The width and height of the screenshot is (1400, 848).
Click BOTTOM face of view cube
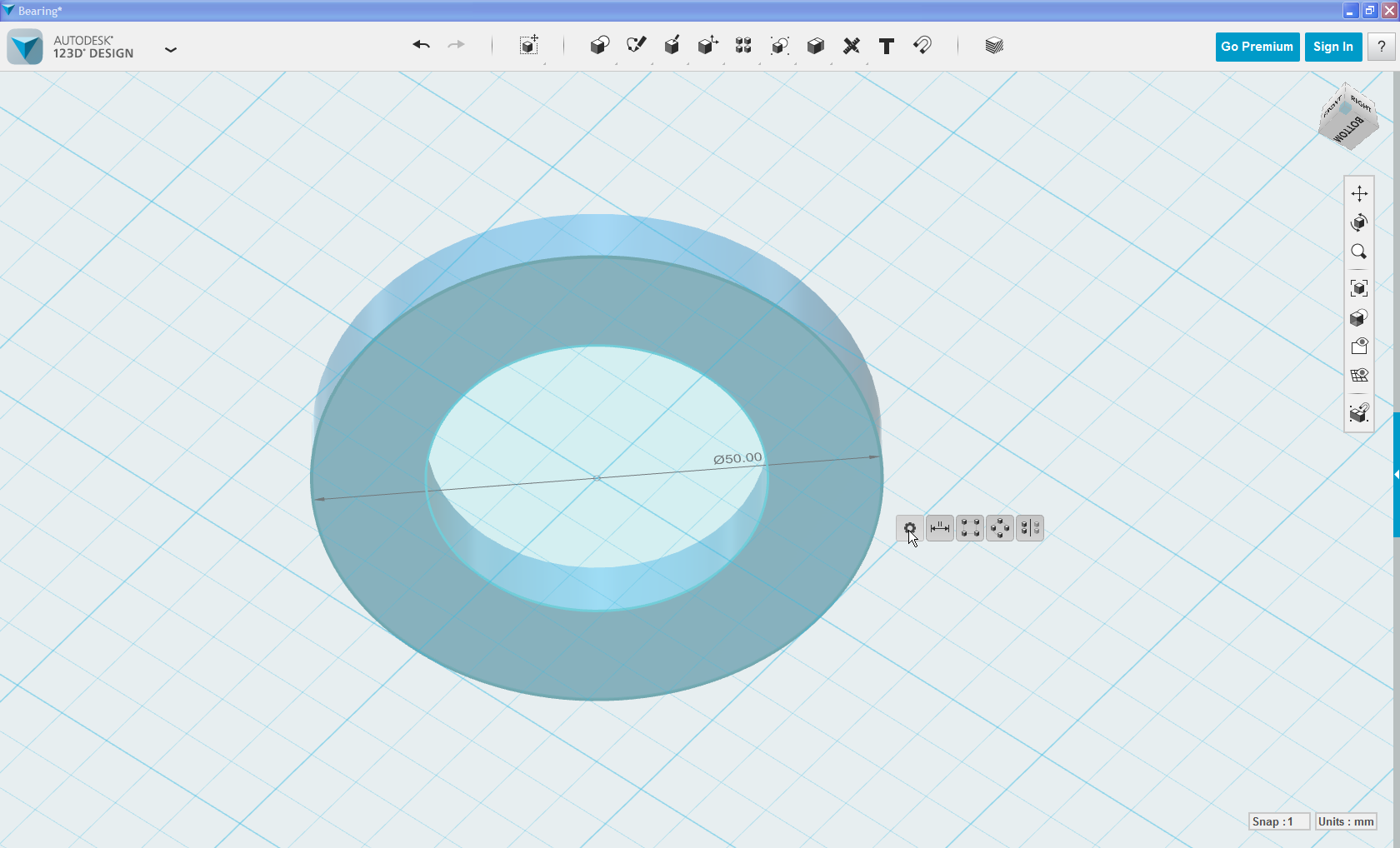click(x=1348, y=130)
